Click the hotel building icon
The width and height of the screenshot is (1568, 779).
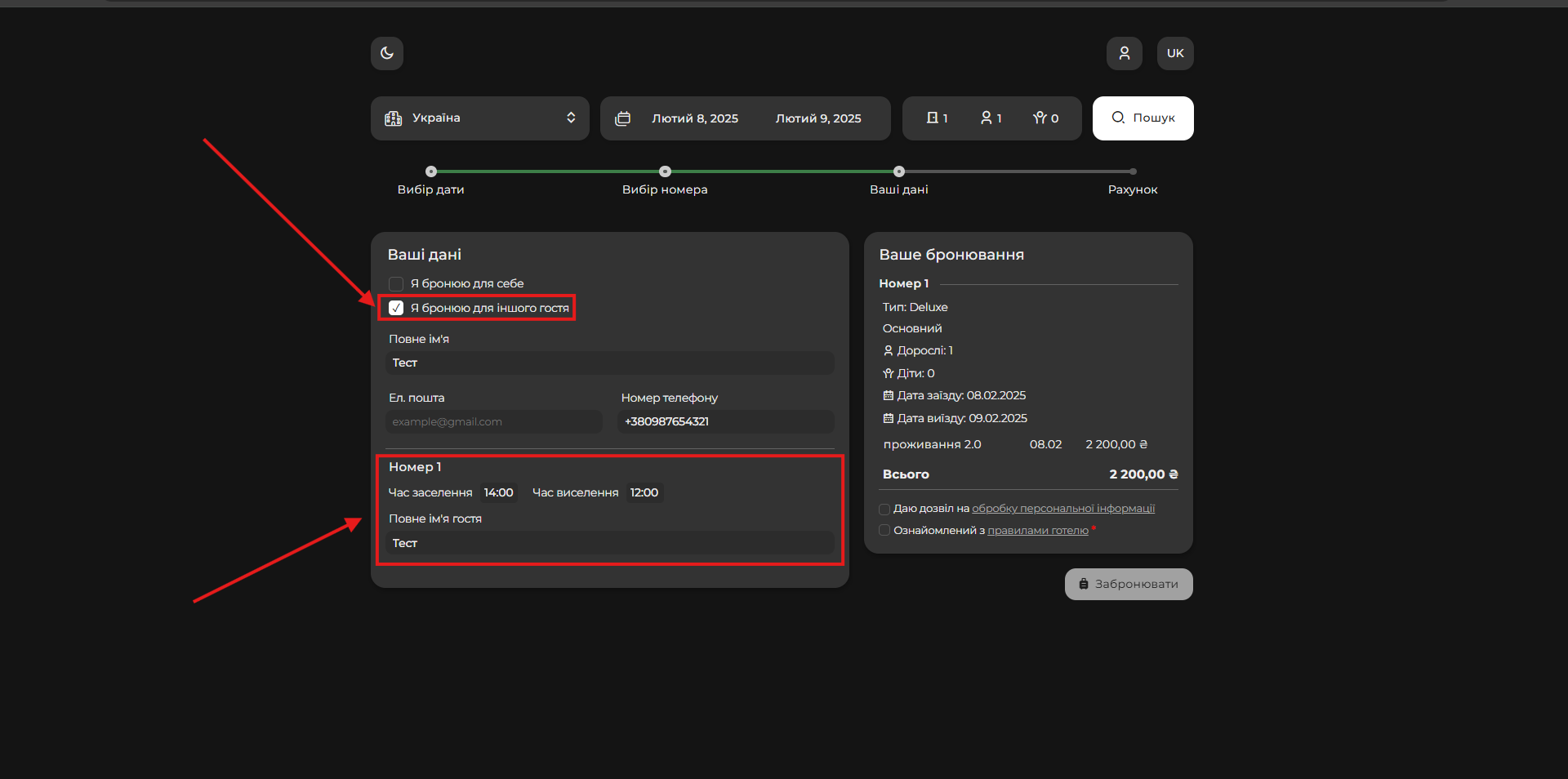click(x=394, y=118)
